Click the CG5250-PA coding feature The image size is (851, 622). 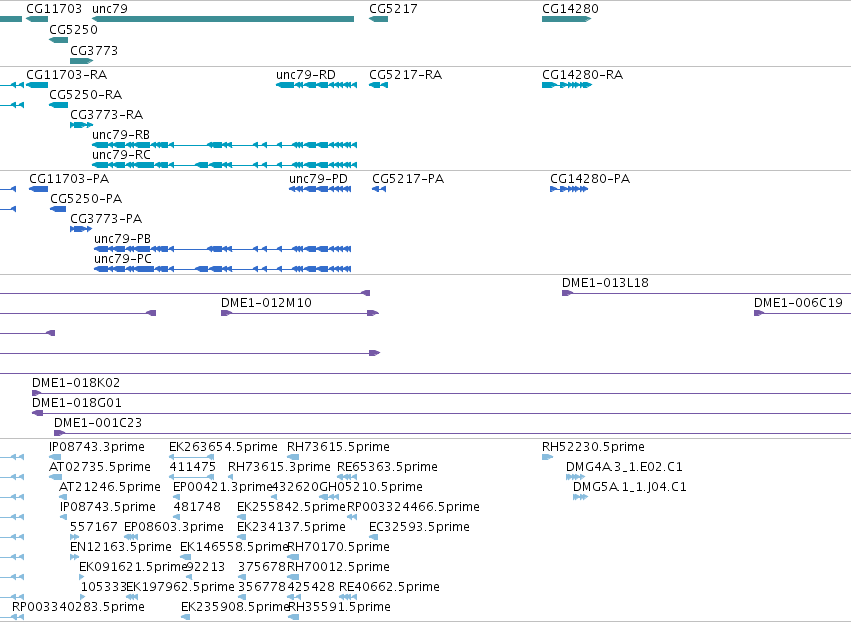click(x=58, y=209)
